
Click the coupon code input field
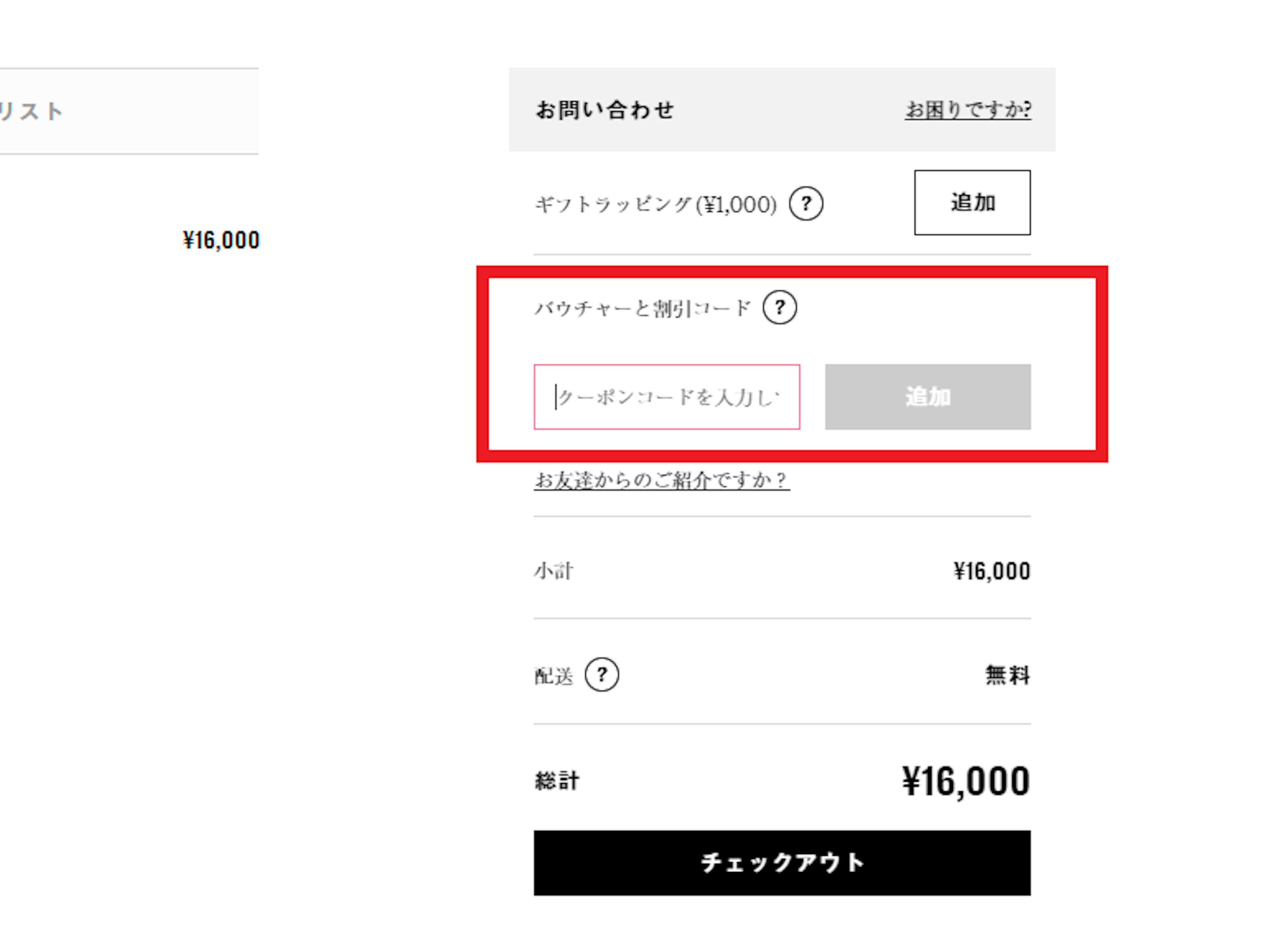coord(666,397)
